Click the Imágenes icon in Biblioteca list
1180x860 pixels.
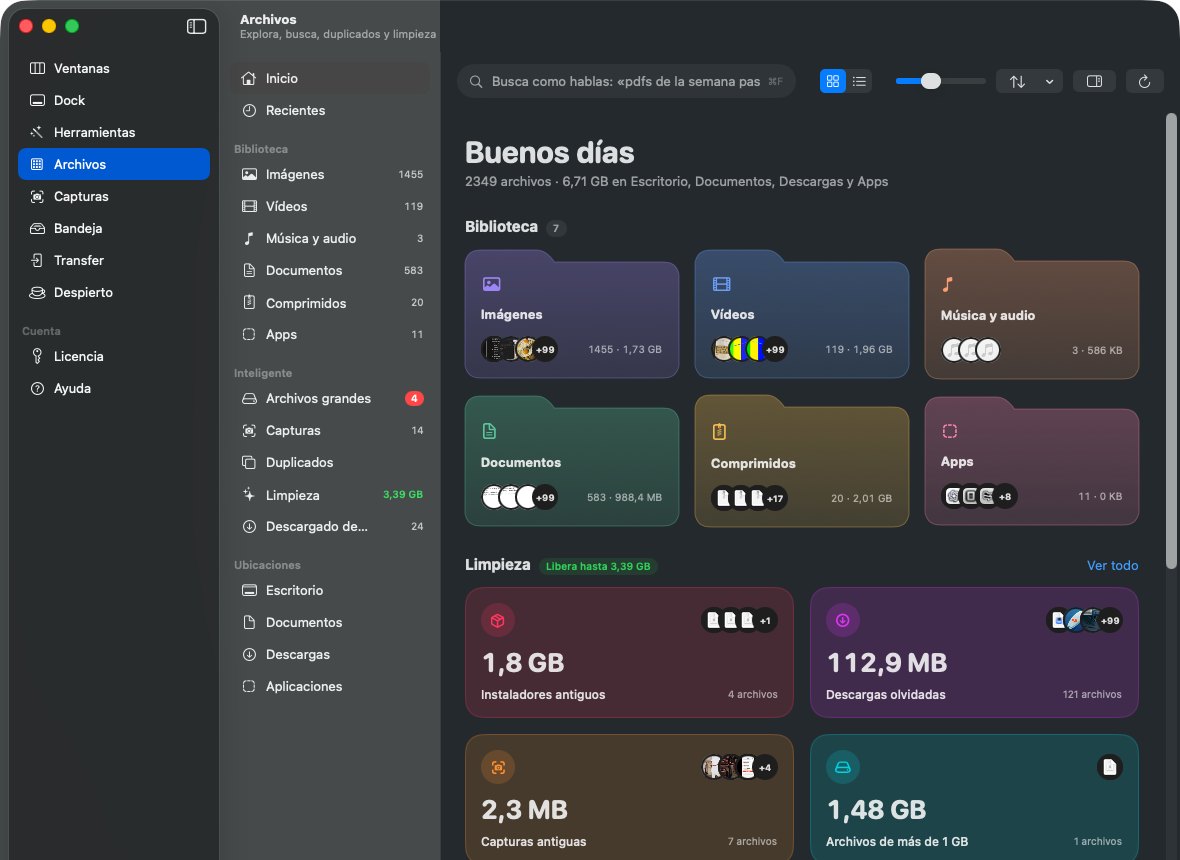pyautogui.click(x=249, y=175)
